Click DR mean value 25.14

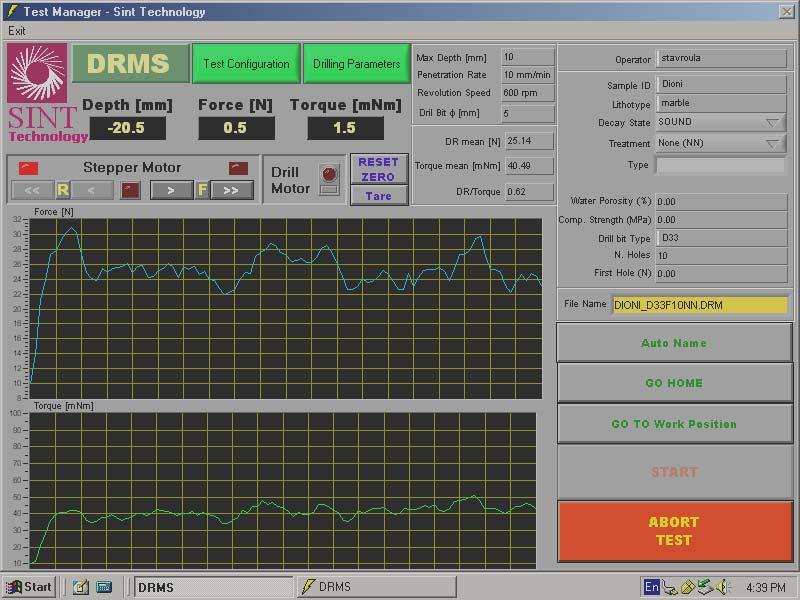tap(530, 141)
